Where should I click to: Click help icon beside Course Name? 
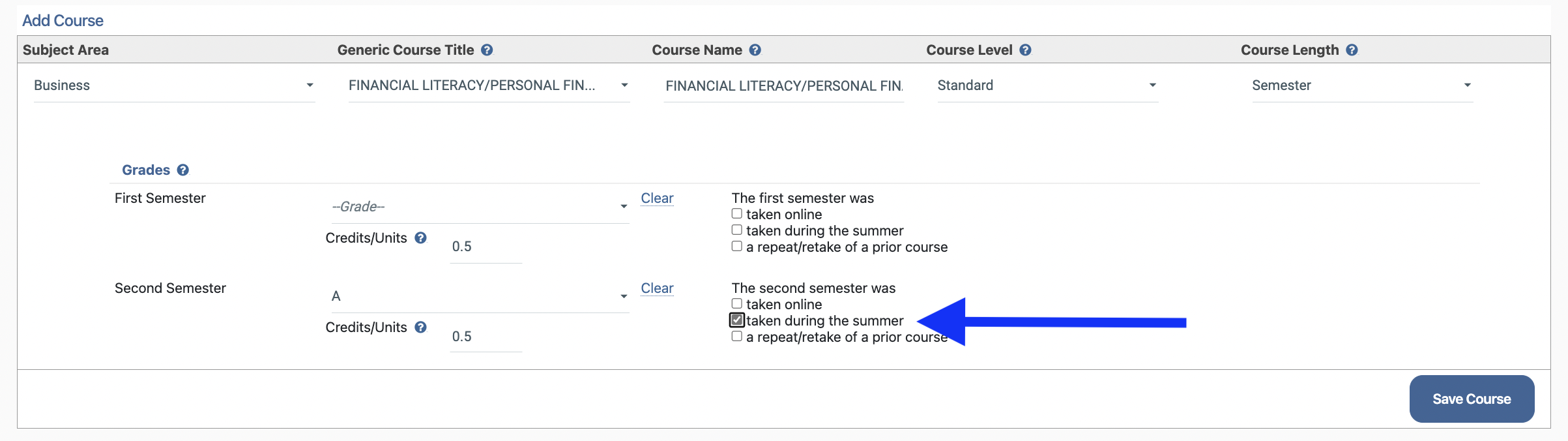tap(755, 50)
